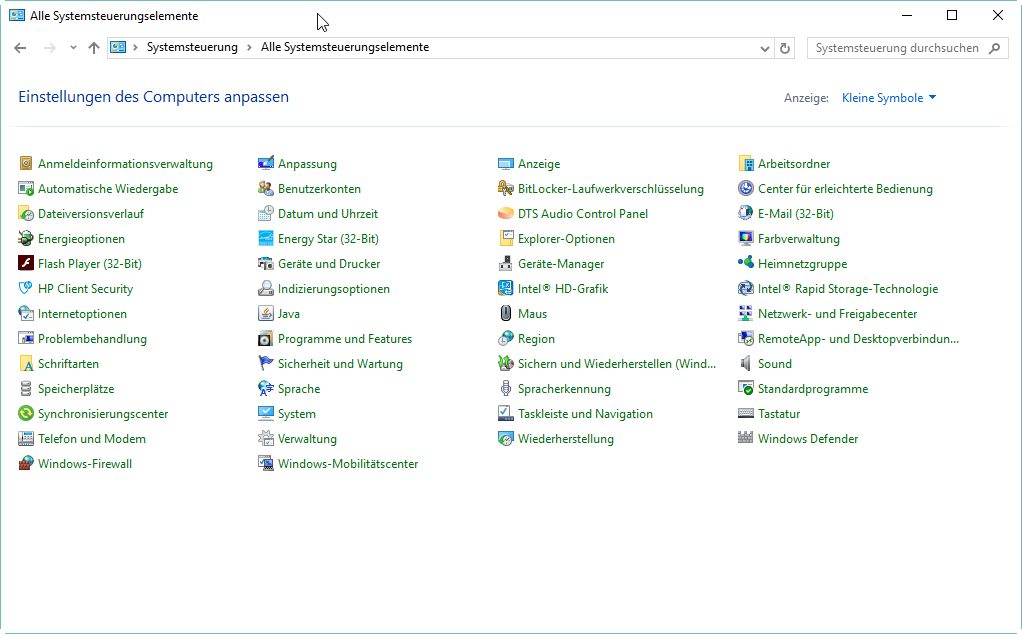
Task: Open Energy Star (32-Bit)
Action: (x=328, y=238)
